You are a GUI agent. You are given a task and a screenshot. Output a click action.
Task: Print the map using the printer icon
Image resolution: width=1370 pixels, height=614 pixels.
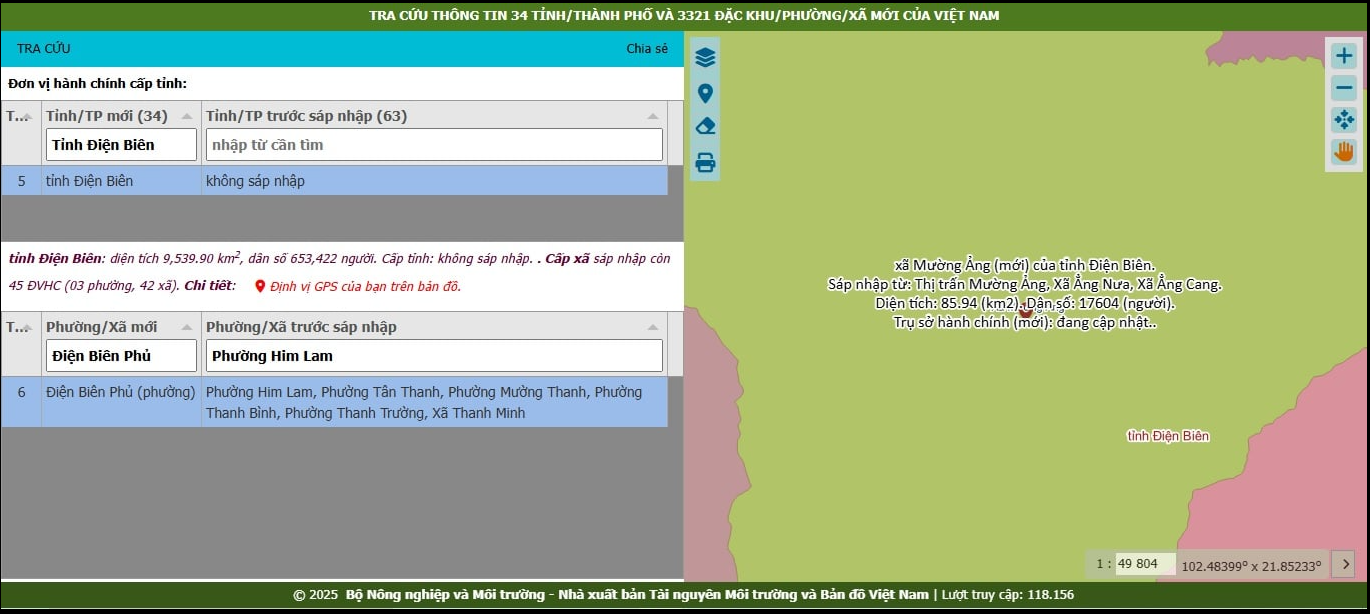pos(705,162)
